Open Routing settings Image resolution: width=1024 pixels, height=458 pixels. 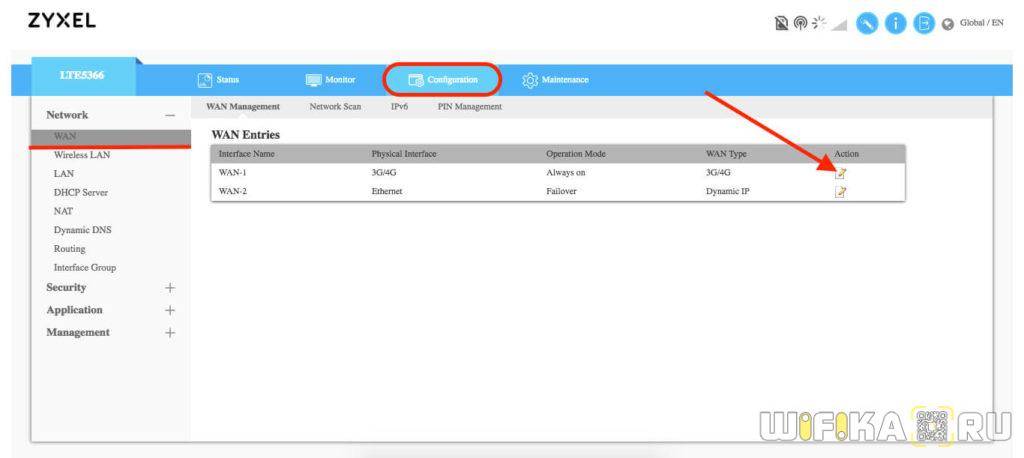click(x=69, y=249)
